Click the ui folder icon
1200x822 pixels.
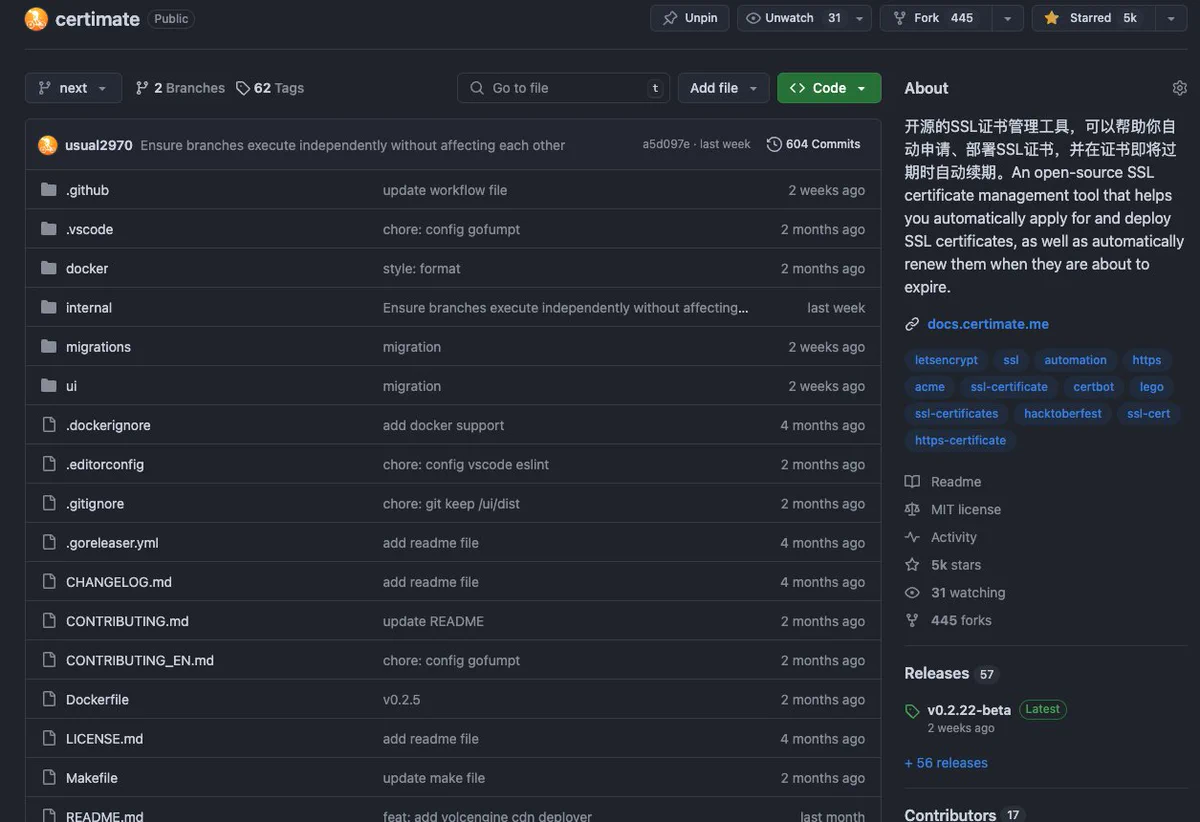49,385
